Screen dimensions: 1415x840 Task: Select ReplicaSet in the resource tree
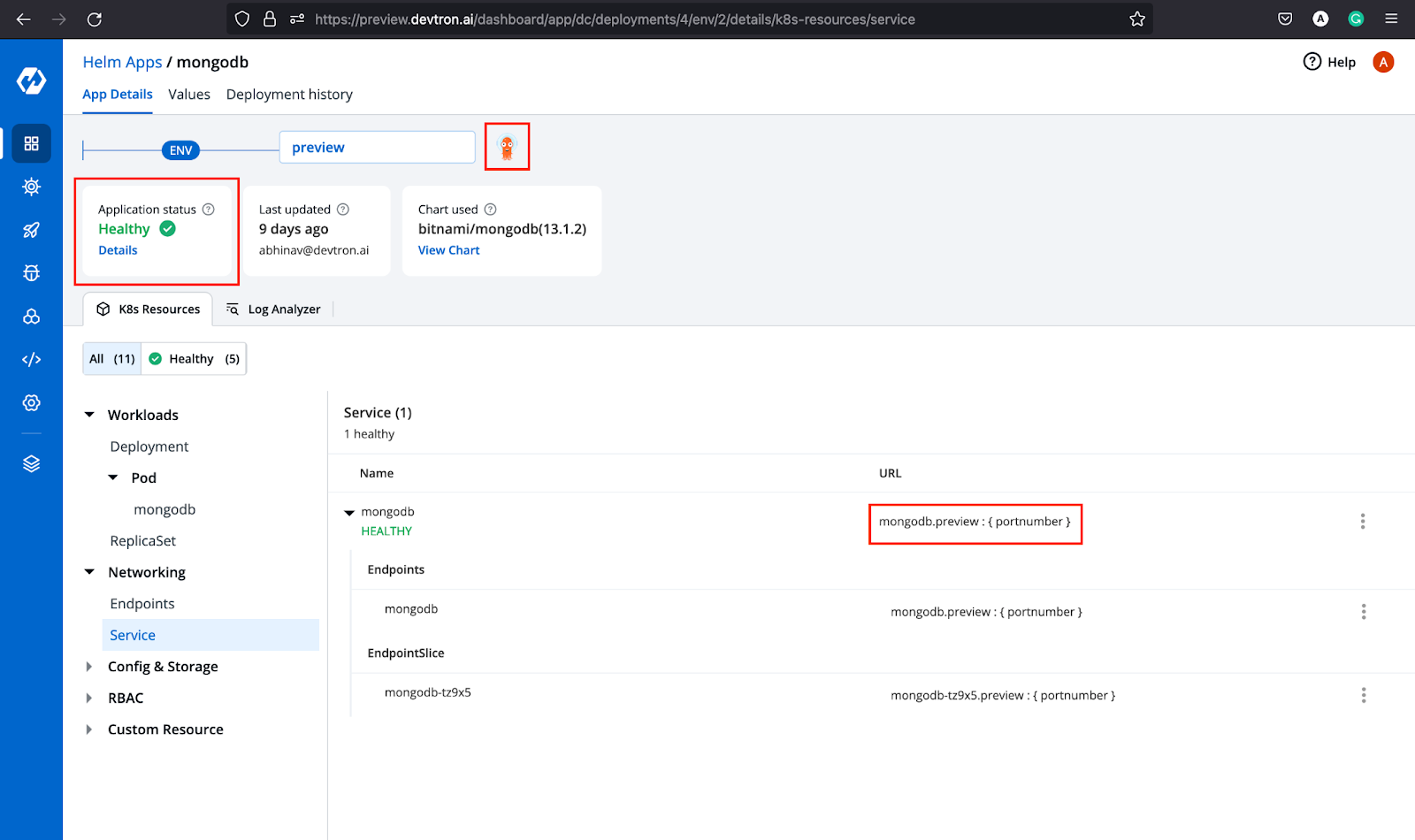[142, 541]
